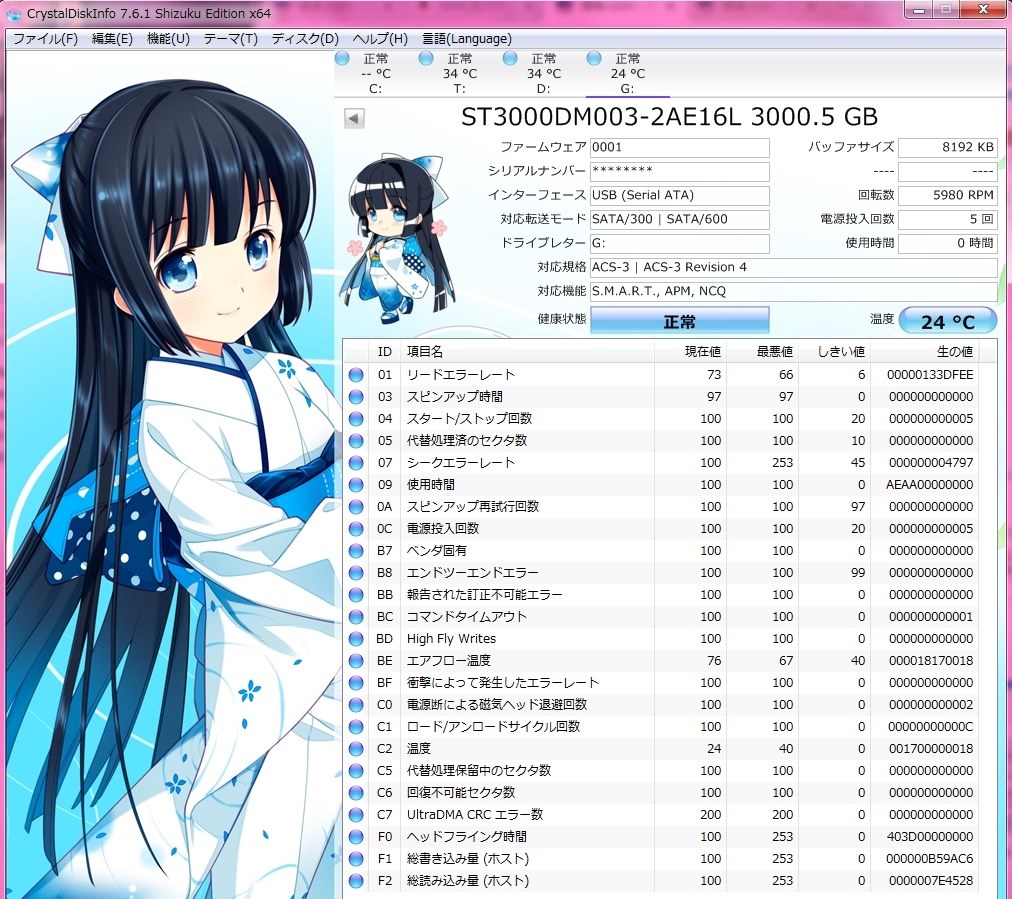Screen dimensions: 1012x899
Task: Click status orb for 09 使用時間
Action: (356, 485)
